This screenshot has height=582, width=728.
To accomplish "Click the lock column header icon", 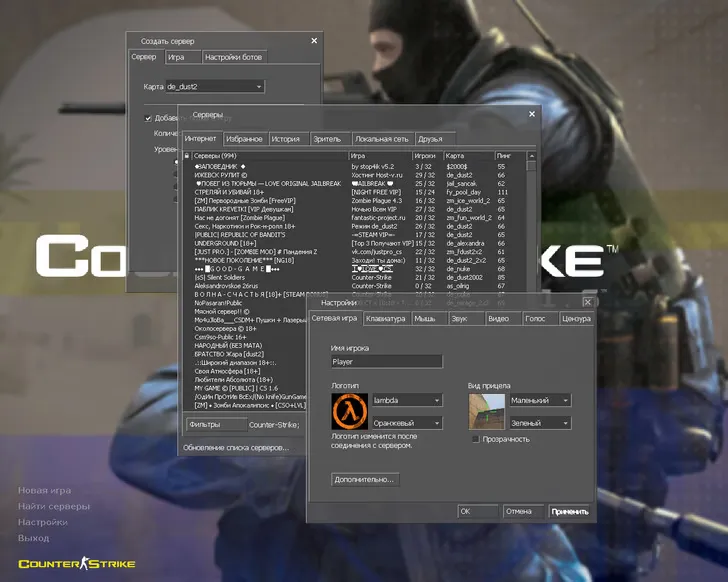I will [187, 156].
